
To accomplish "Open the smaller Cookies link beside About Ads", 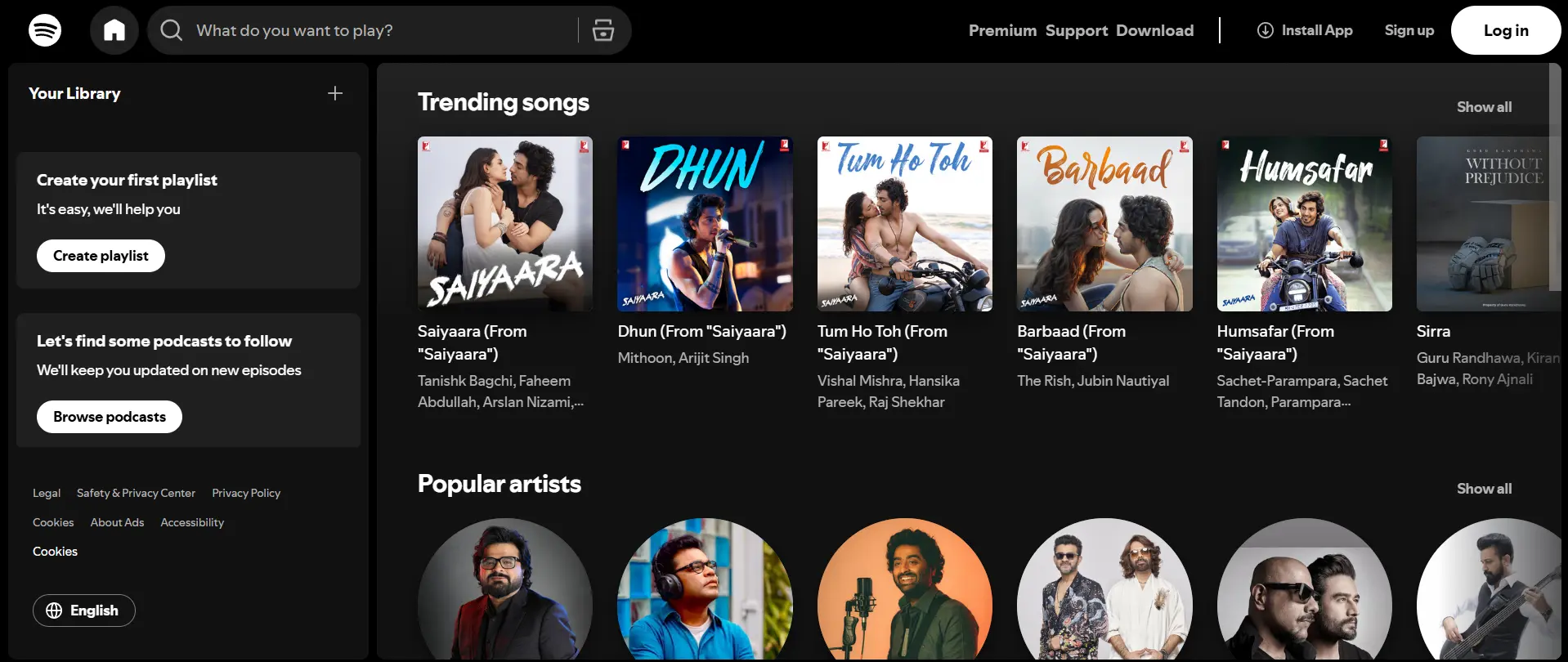I will 53,522.
